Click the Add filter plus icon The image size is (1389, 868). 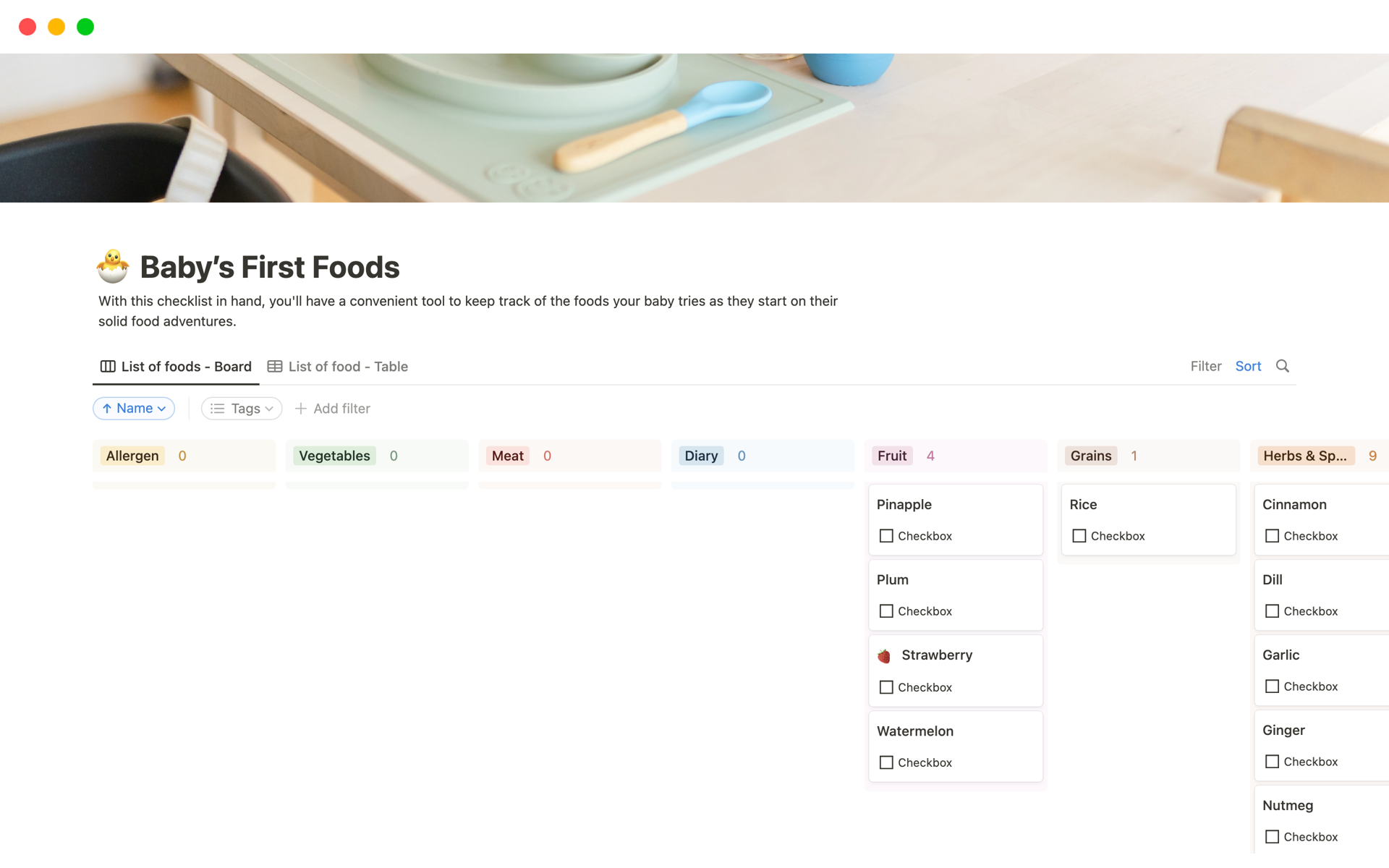point(300,408)
